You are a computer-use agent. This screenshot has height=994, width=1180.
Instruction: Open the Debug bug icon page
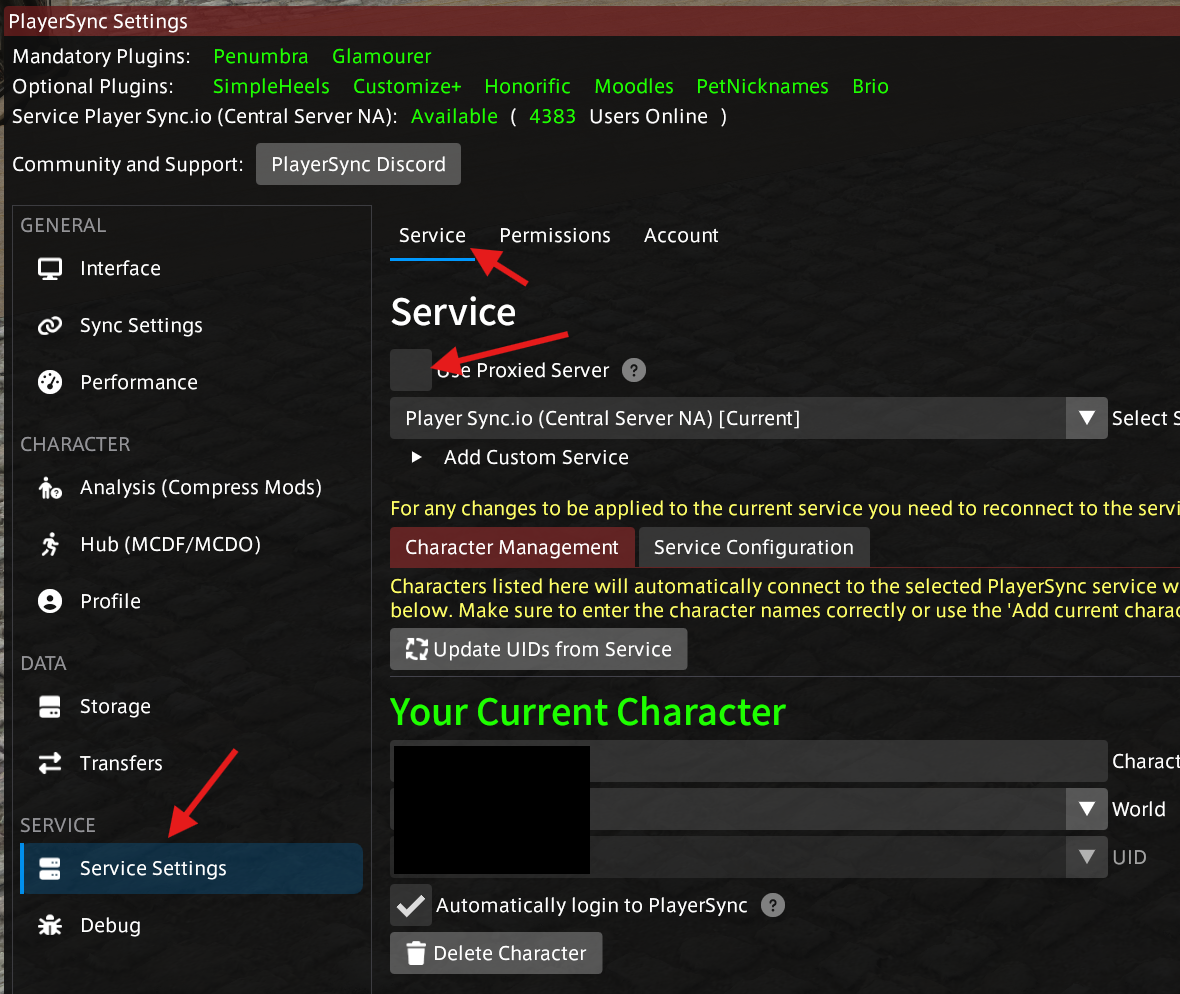pos(49,926)
